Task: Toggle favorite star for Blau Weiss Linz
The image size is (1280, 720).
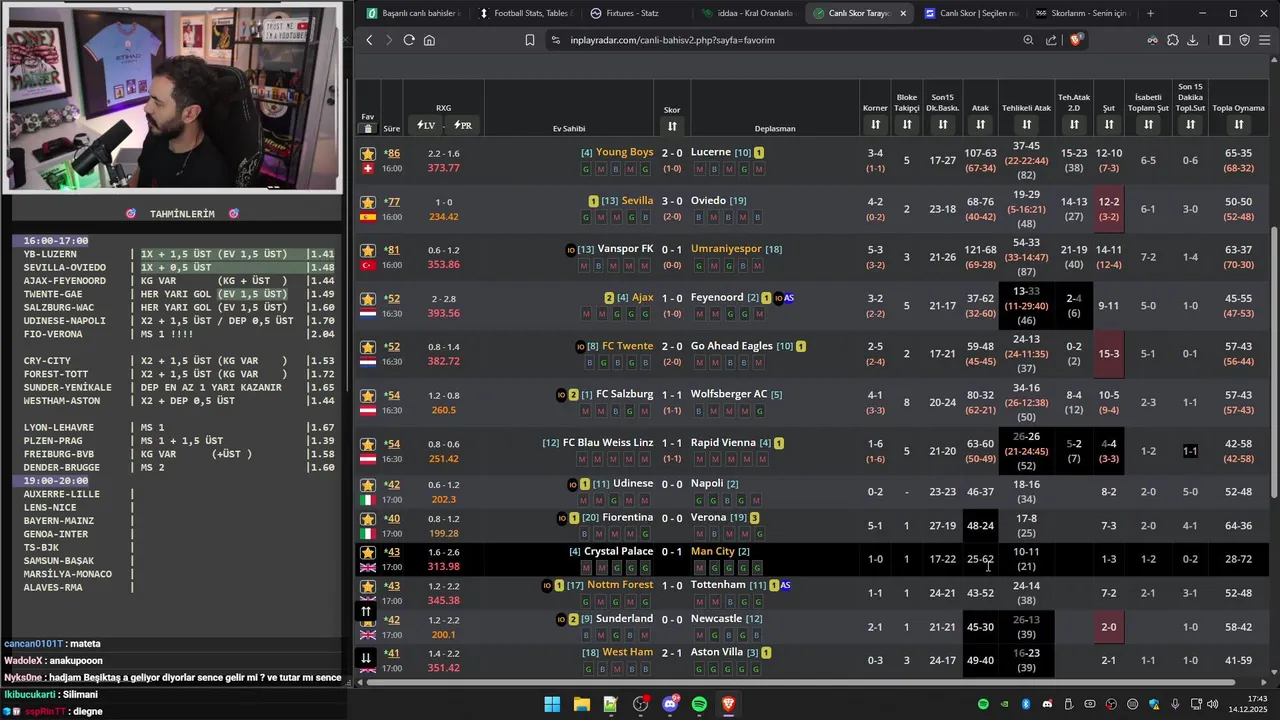Action: pos(368,444)
